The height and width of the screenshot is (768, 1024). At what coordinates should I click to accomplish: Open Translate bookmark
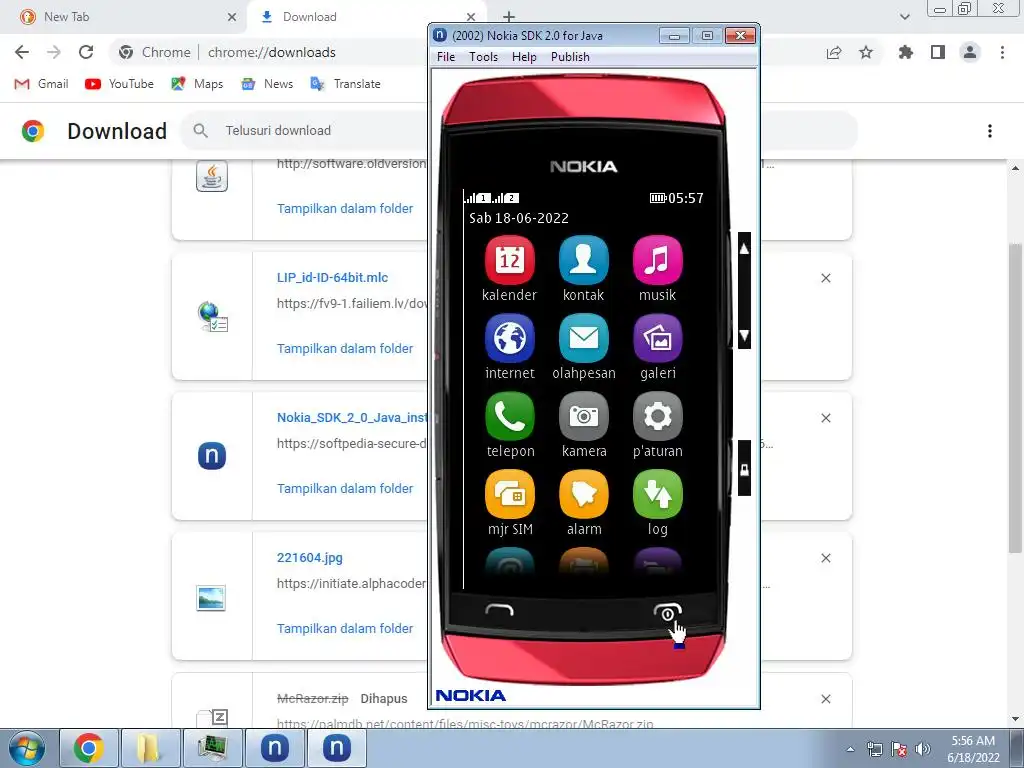(x=345, y=84)
